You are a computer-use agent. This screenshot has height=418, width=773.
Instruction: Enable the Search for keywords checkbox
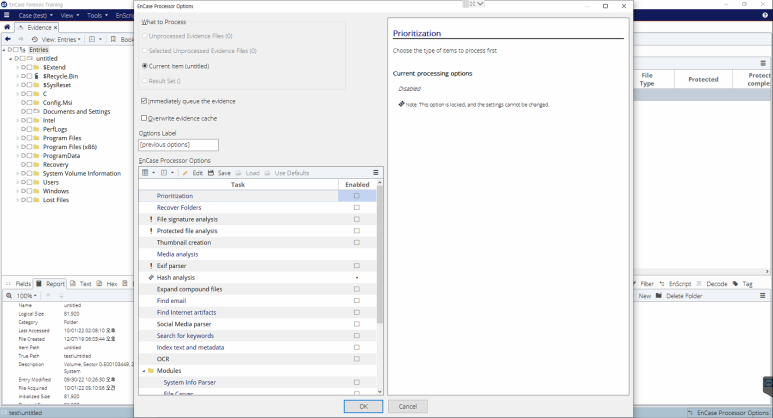tap(357, 336)
